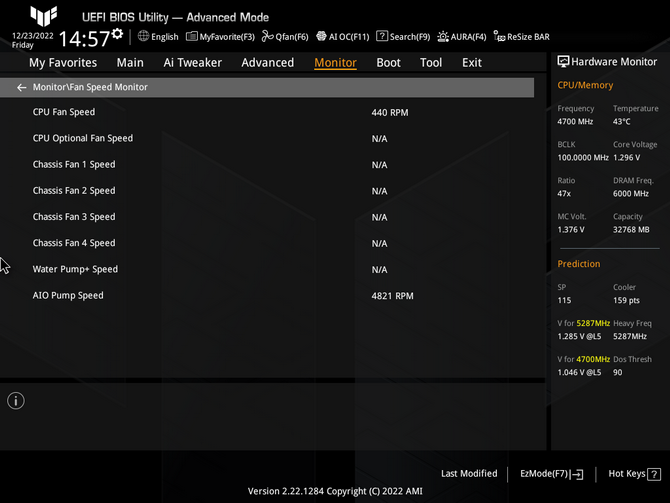
Task: Click the info circle icon in help area
Action: pos(16,401)
